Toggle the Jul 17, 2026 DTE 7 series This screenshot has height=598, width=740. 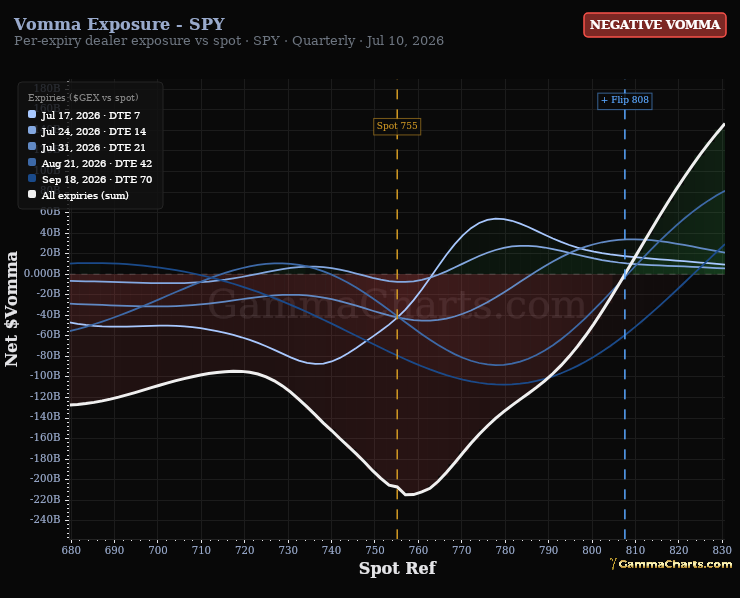tap(84, 115)
